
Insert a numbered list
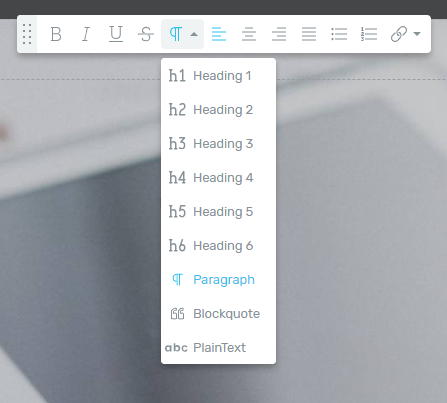(x=369, y=34)
